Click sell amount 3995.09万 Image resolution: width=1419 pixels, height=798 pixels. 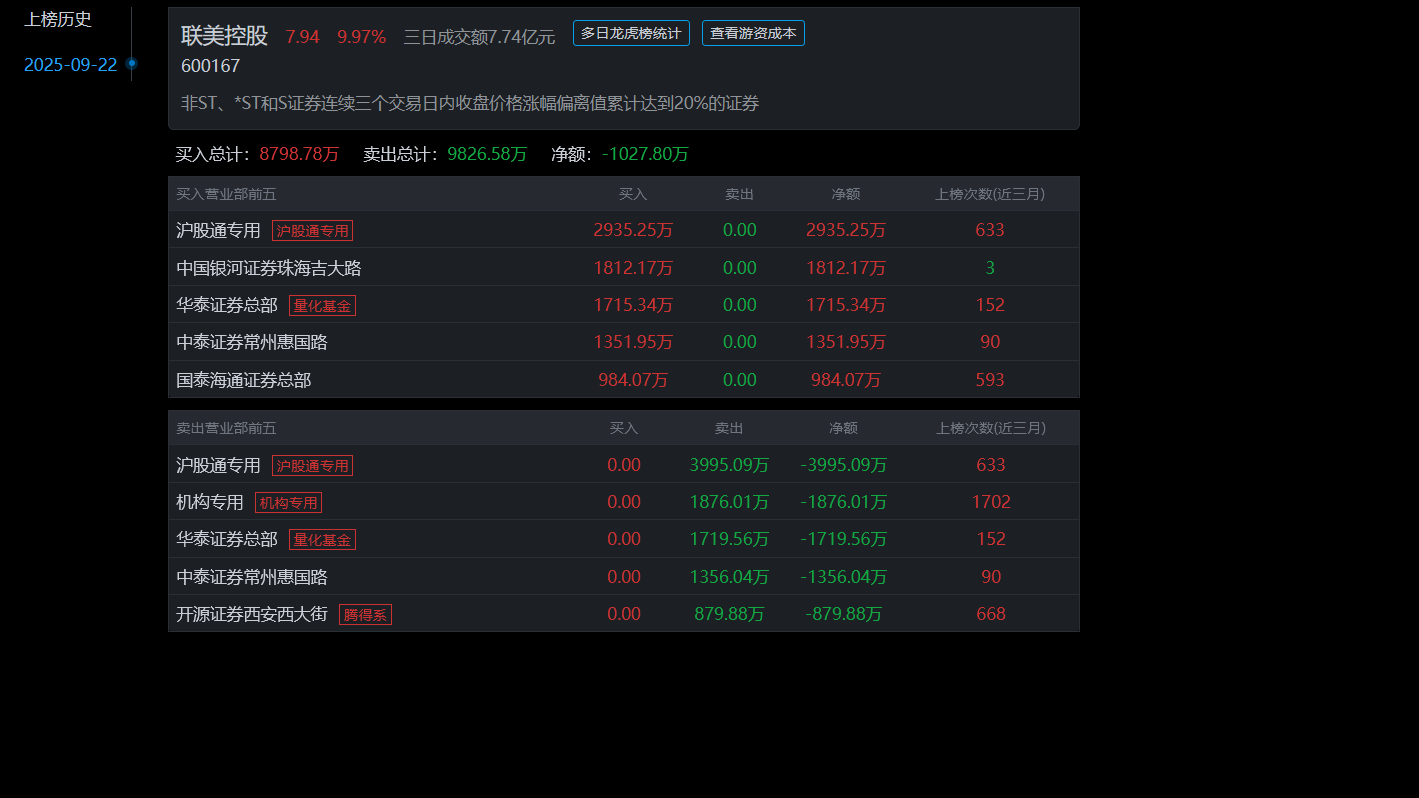pos(729,465)
